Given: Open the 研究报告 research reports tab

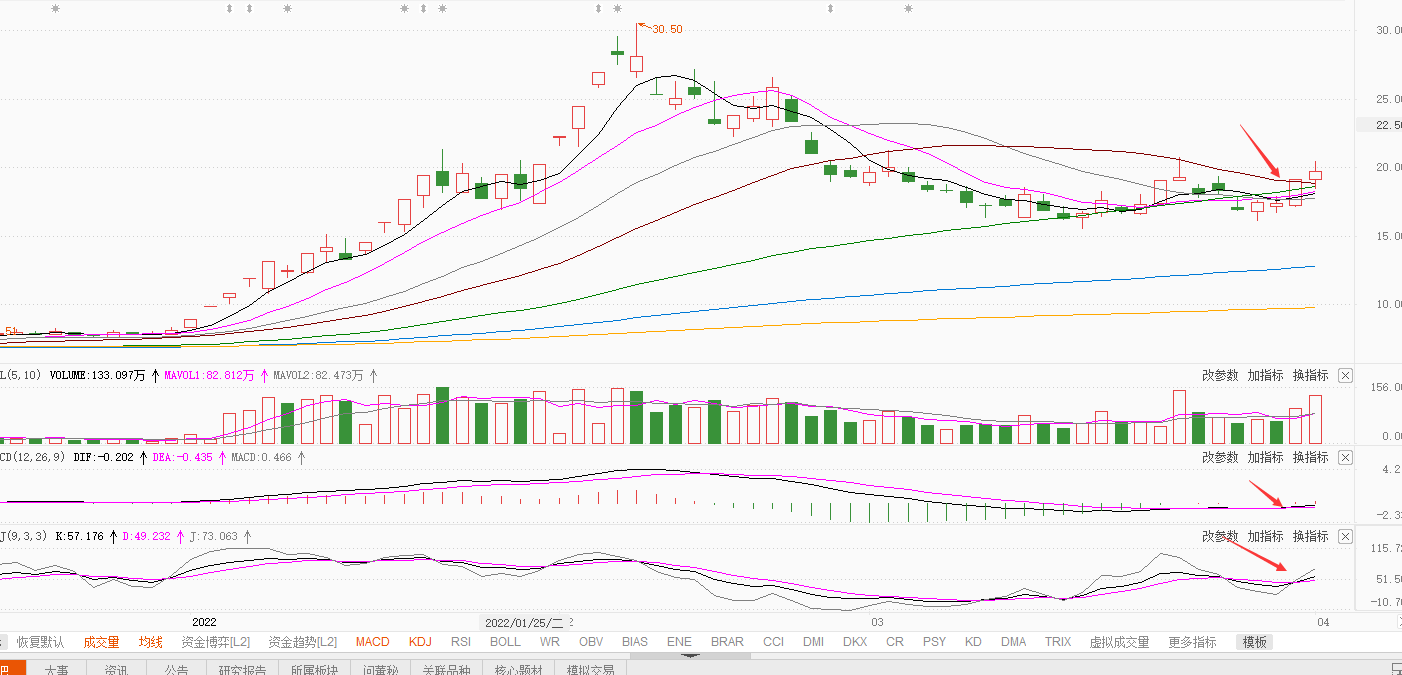Looking at the screenshot, I should click(243, 669).
